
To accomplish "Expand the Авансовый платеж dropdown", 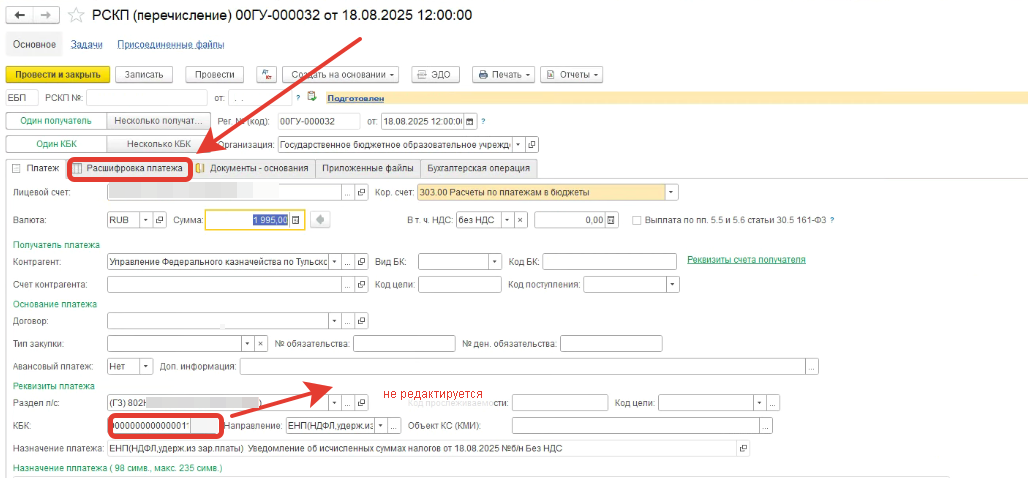I will 146,366.
